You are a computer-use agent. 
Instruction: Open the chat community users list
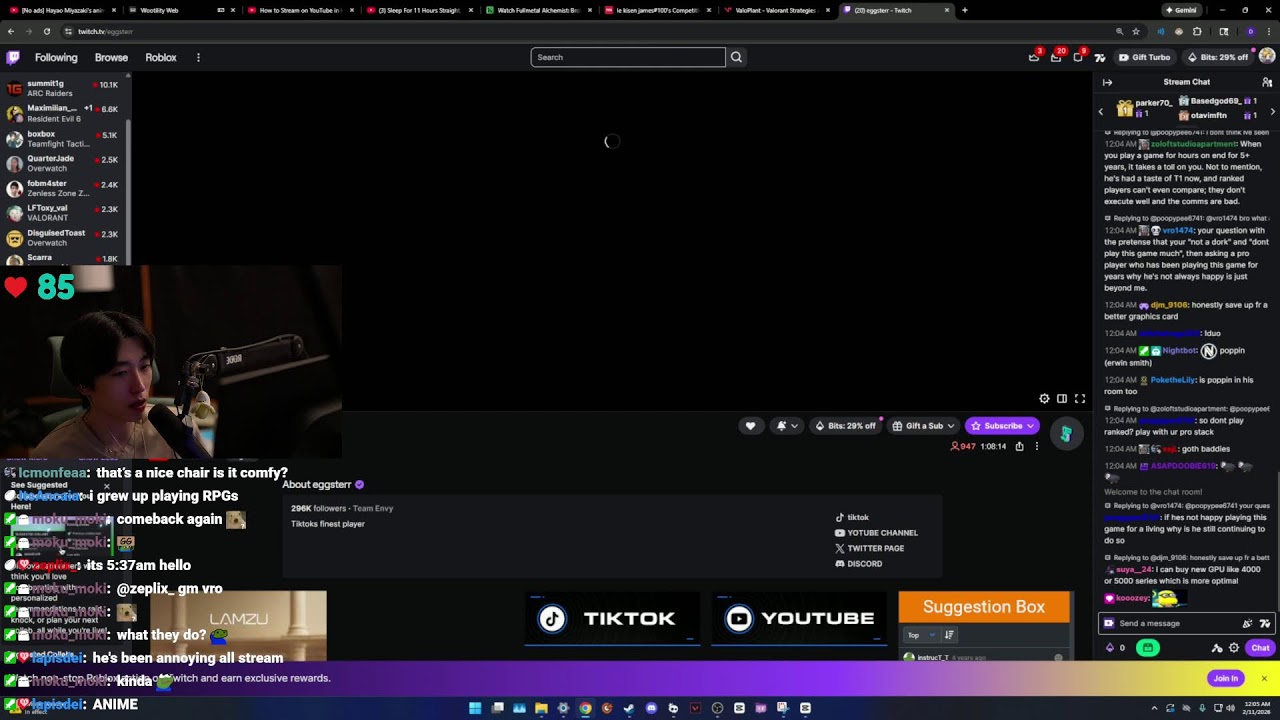[1267, 82]
